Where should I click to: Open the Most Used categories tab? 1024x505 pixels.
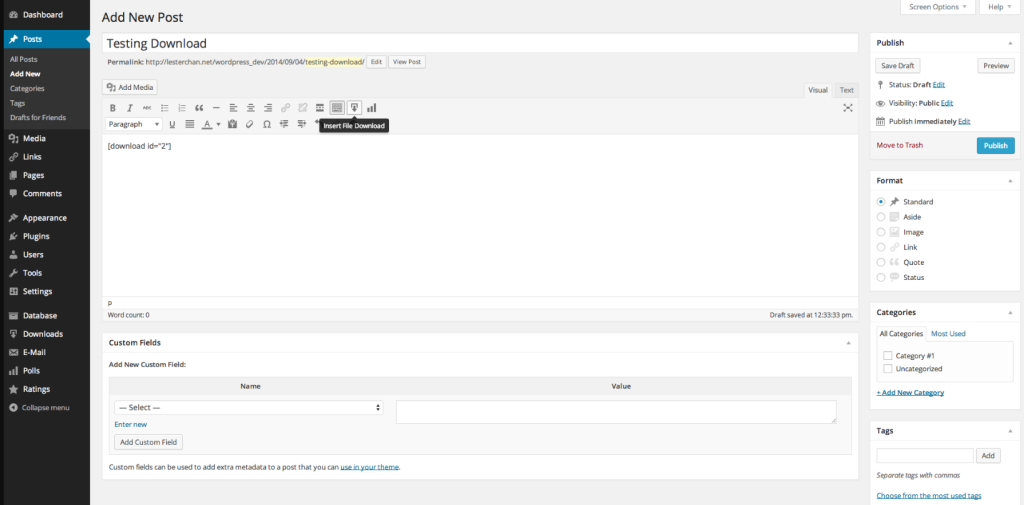click(948, 333)
